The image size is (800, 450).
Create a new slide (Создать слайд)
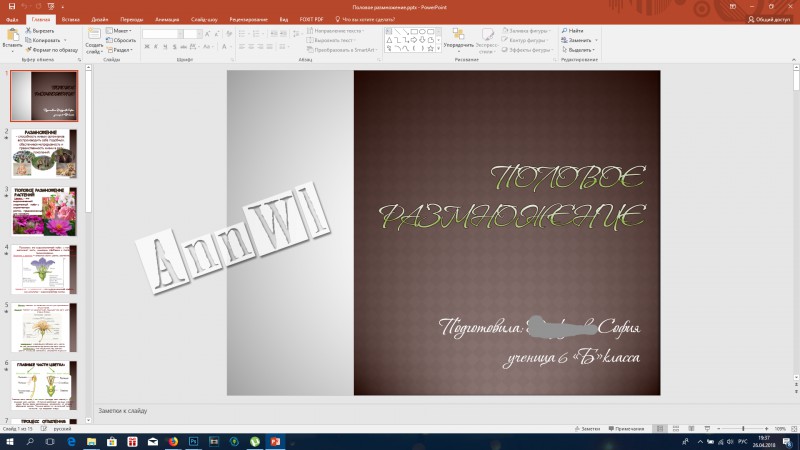(94, 41)
